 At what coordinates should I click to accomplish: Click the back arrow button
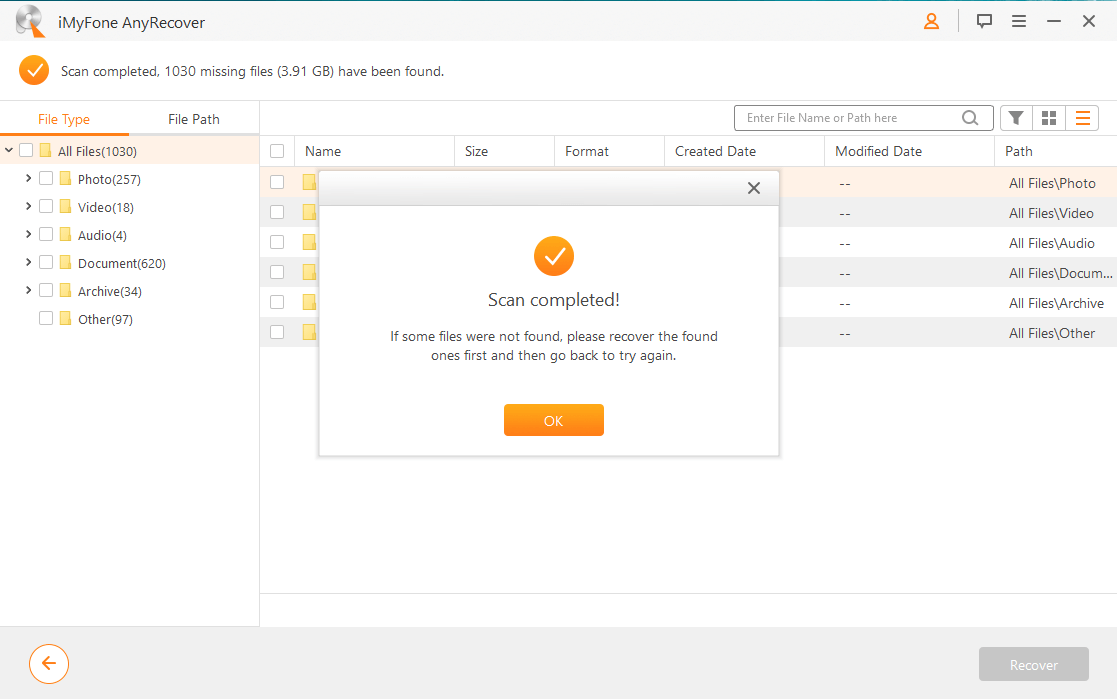point(48,664)
